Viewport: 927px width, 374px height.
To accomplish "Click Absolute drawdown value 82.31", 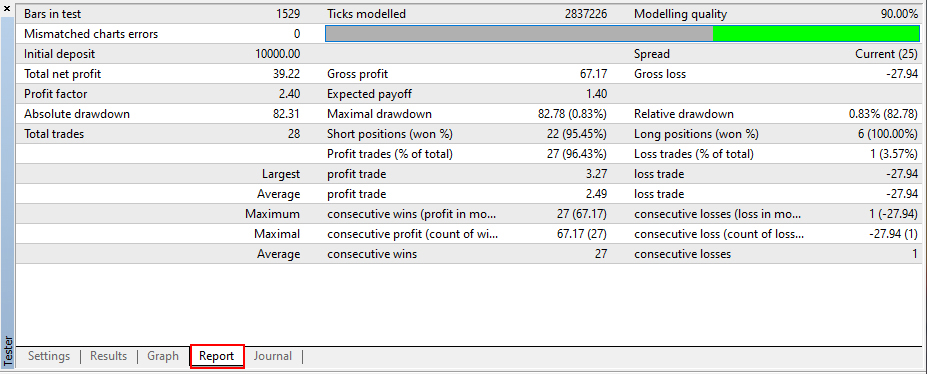I will [x=287, y=114].
